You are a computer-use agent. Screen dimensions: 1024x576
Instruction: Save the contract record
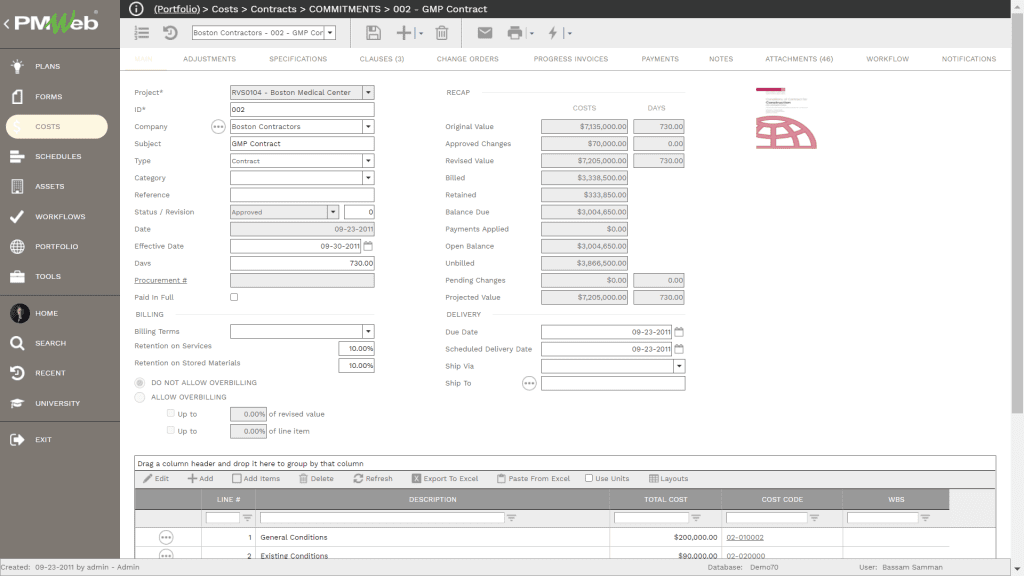click(373, 33)
